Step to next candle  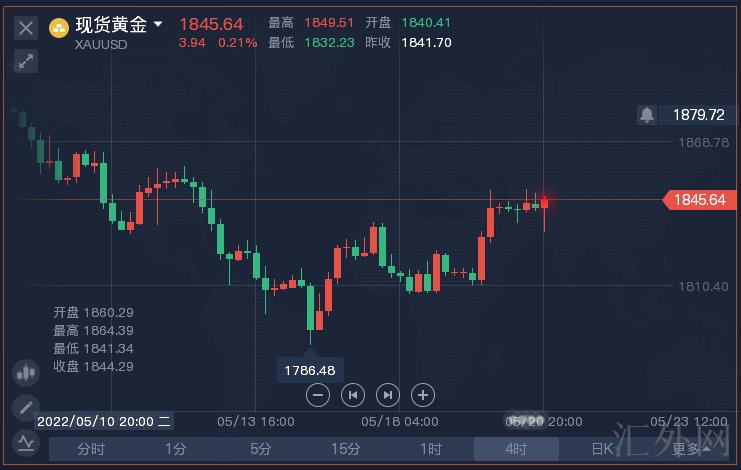[x=388, y=394]
